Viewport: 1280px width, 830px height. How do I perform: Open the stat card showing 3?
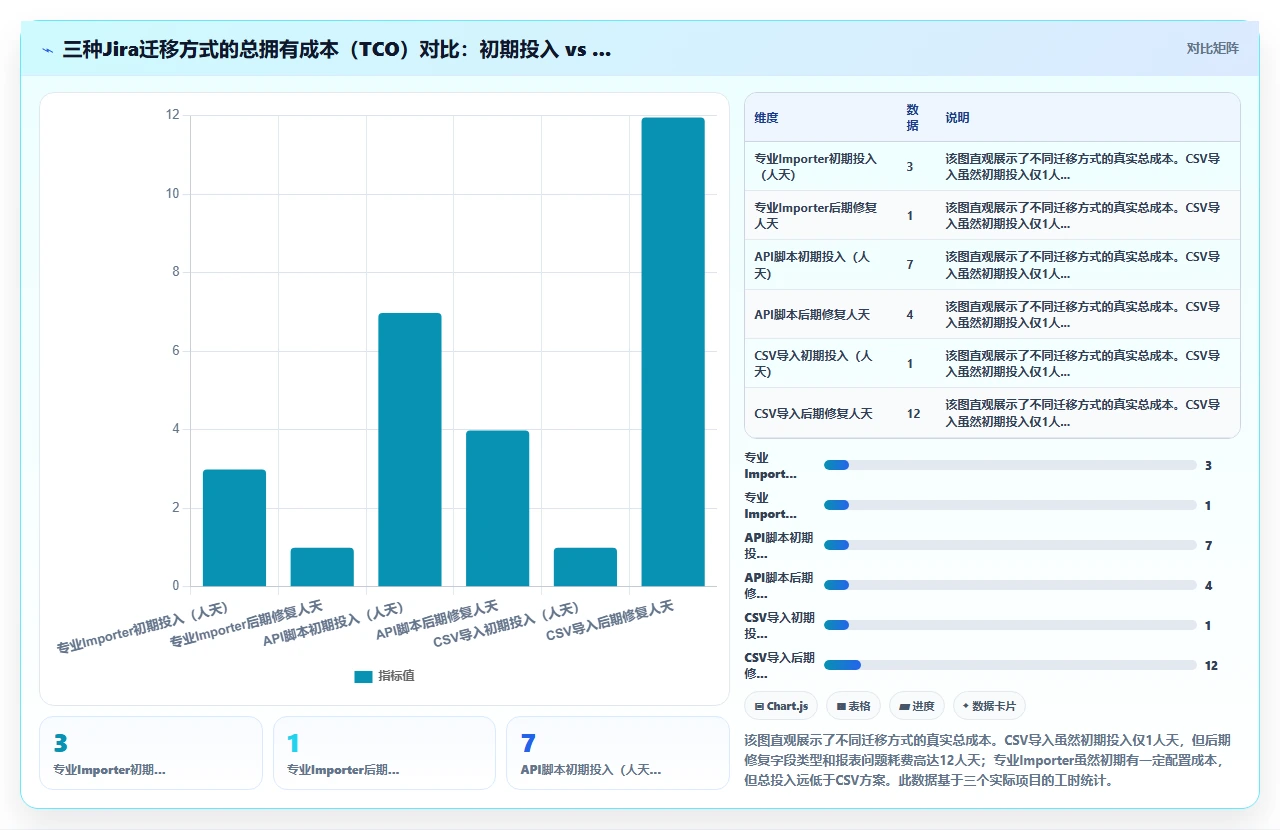151,753
